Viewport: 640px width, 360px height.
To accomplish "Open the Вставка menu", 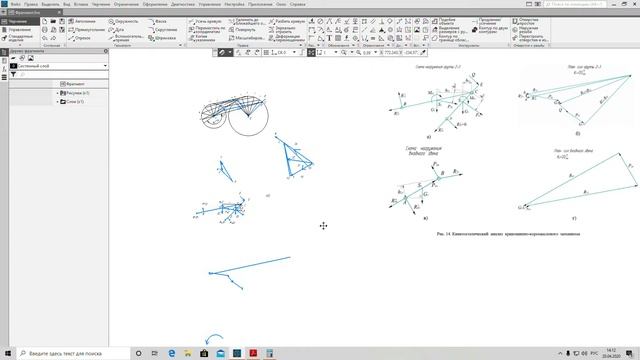I will pyautogui.click(x=81, y=4).
